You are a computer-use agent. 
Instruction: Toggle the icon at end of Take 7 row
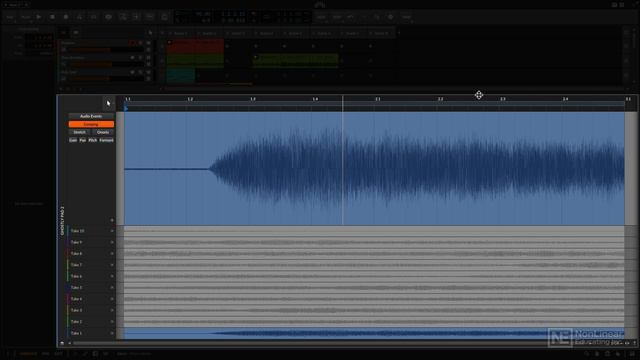(112, 265)
